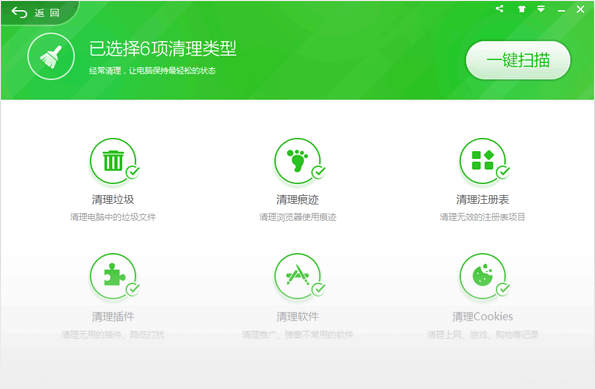Uncheck the checkmark on 清理软件

318,290
